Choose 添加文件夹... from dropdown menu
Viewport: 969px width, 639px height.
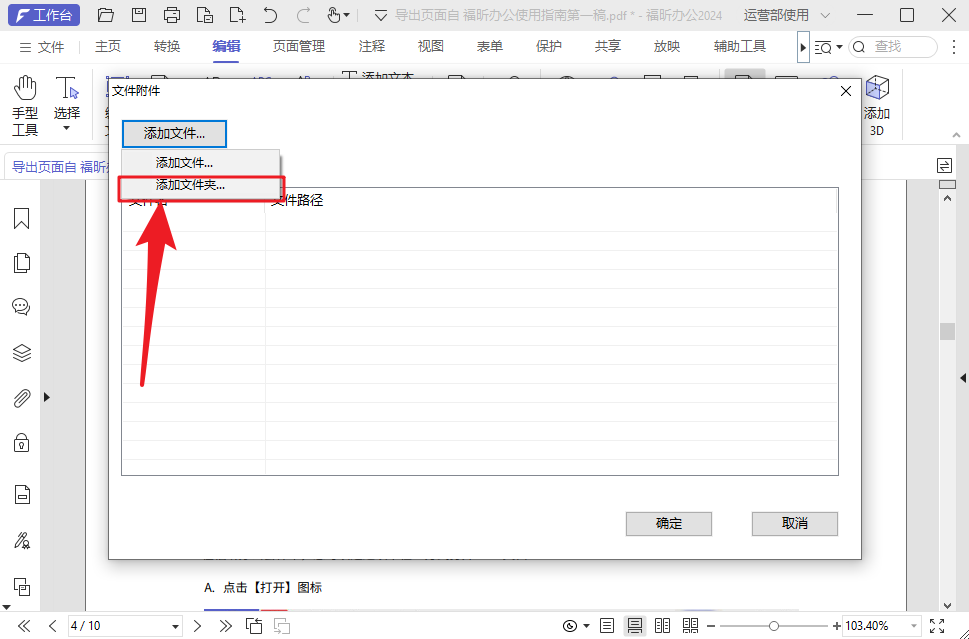tap(200, 185)
